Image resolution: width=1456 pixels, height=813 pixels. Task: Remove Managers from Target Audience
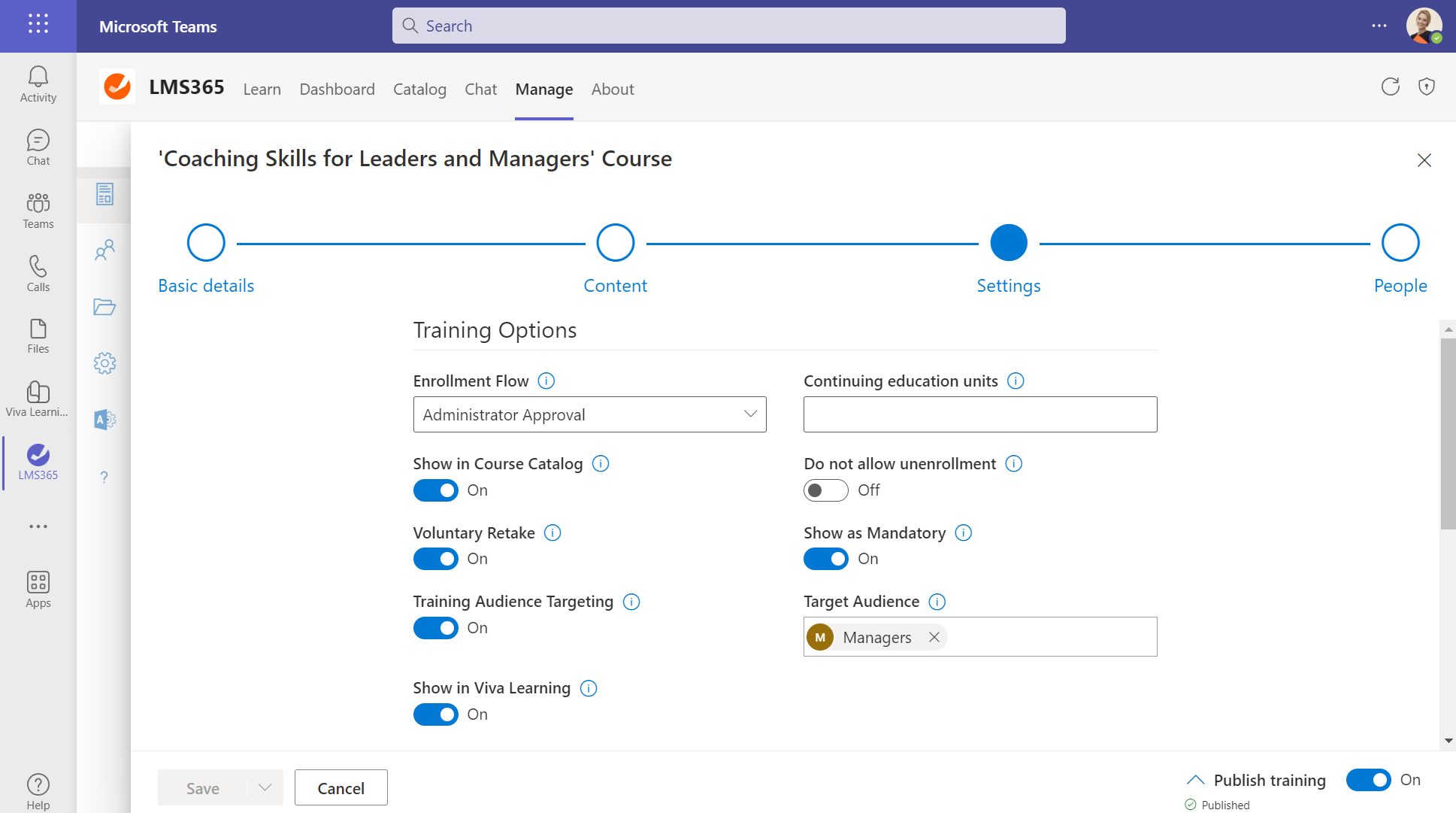[x=934, y=637]
